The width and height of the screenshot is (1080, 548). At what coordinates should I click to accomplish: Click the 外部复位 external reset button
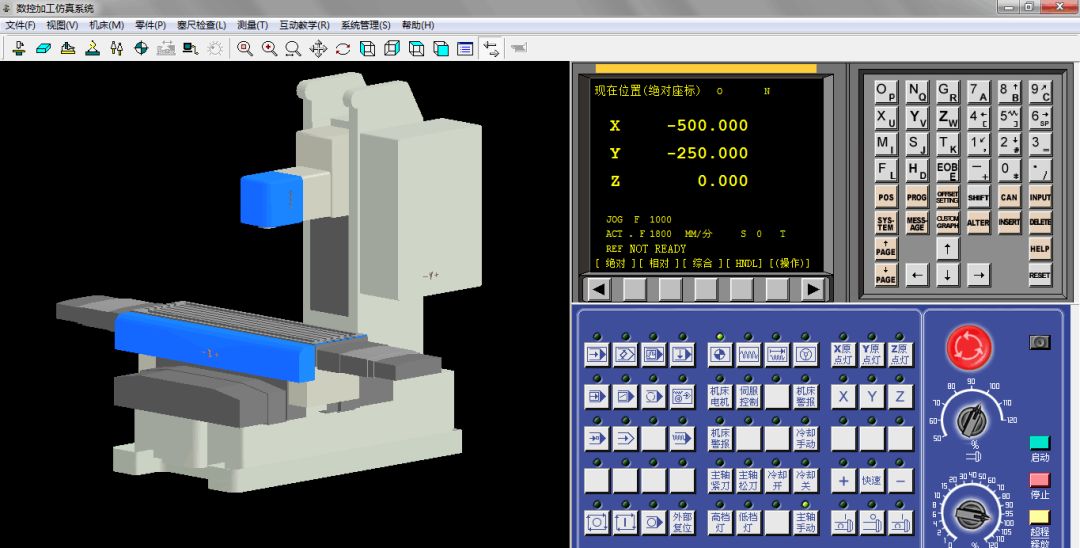coord(682,523)
